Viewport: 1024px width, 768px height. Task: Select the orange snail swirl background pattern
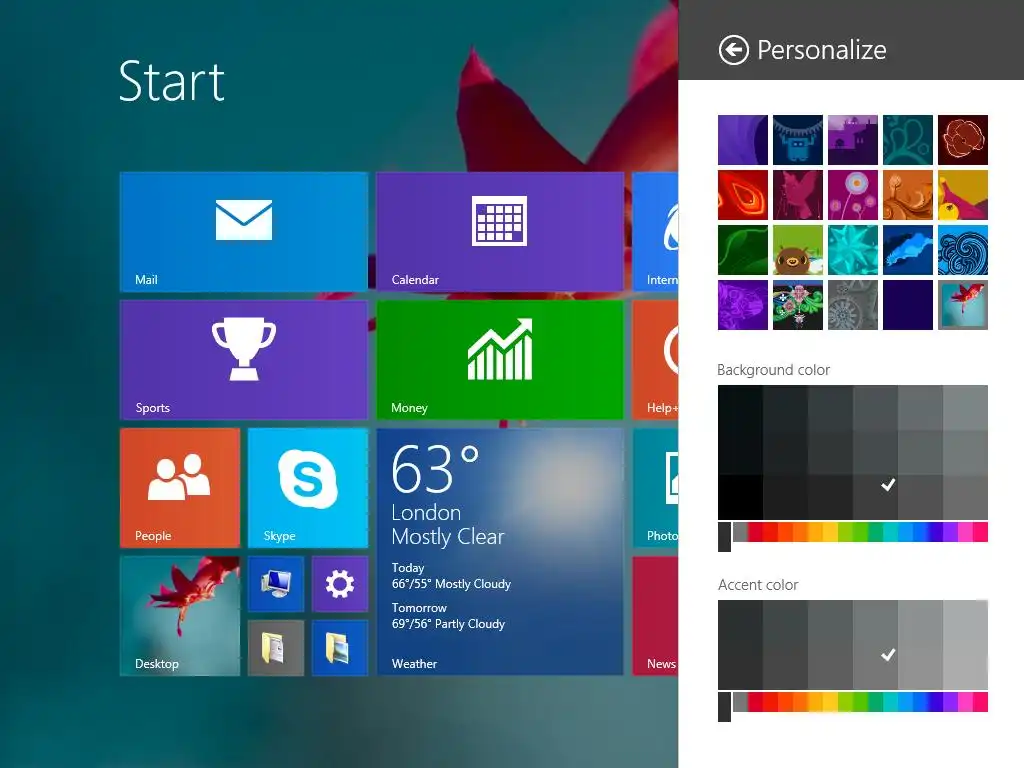[908, 195]
